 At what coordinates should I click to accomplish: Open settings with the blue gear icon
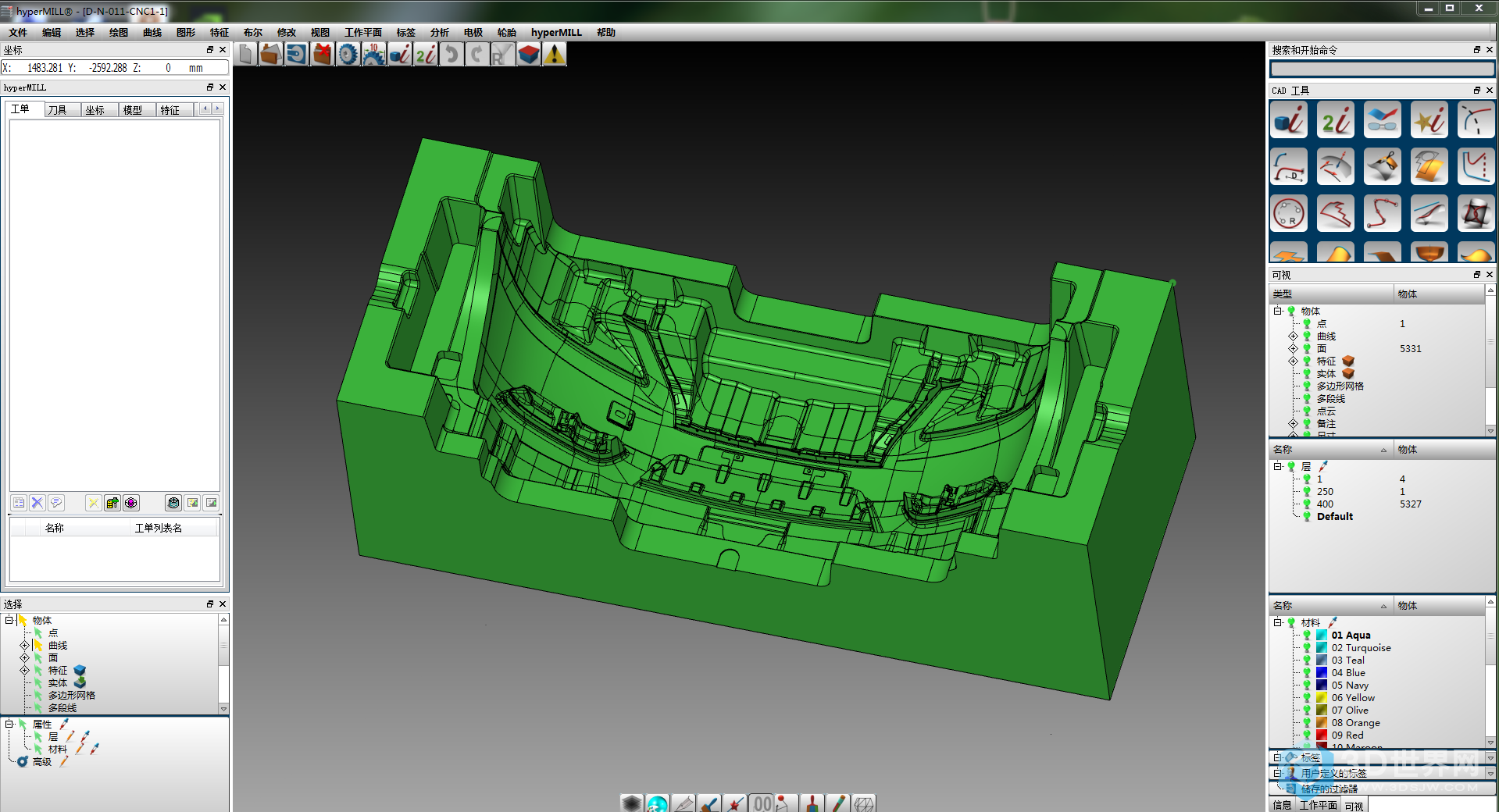[348, 54]
